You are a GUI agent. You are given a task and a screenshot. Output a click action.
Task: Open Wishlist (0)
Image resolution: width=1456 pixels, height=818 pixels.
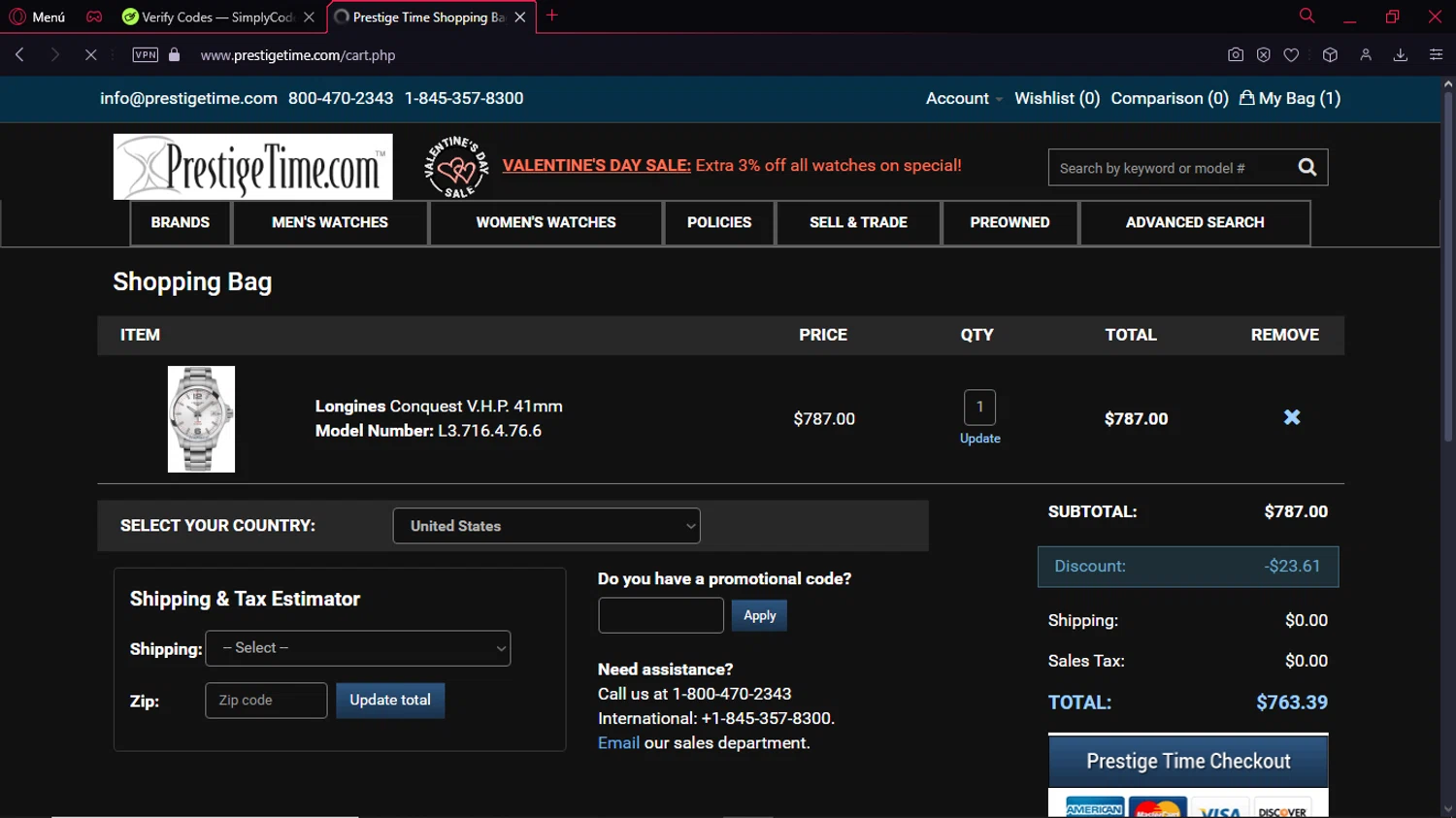(x=1057, y=98)
